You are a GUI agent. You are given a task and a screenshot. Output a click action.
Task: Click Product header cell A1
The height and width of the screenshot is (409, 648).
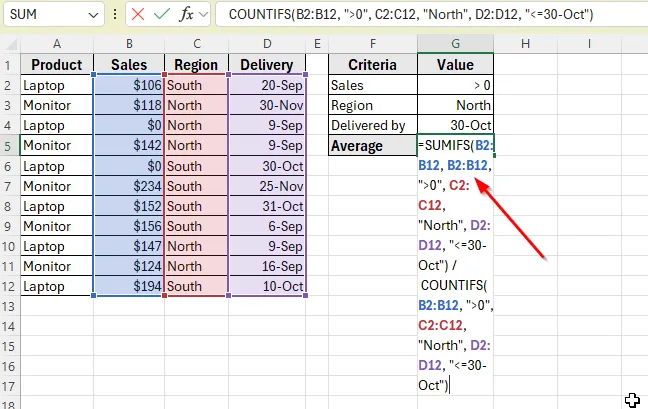(x=57, y=64)
